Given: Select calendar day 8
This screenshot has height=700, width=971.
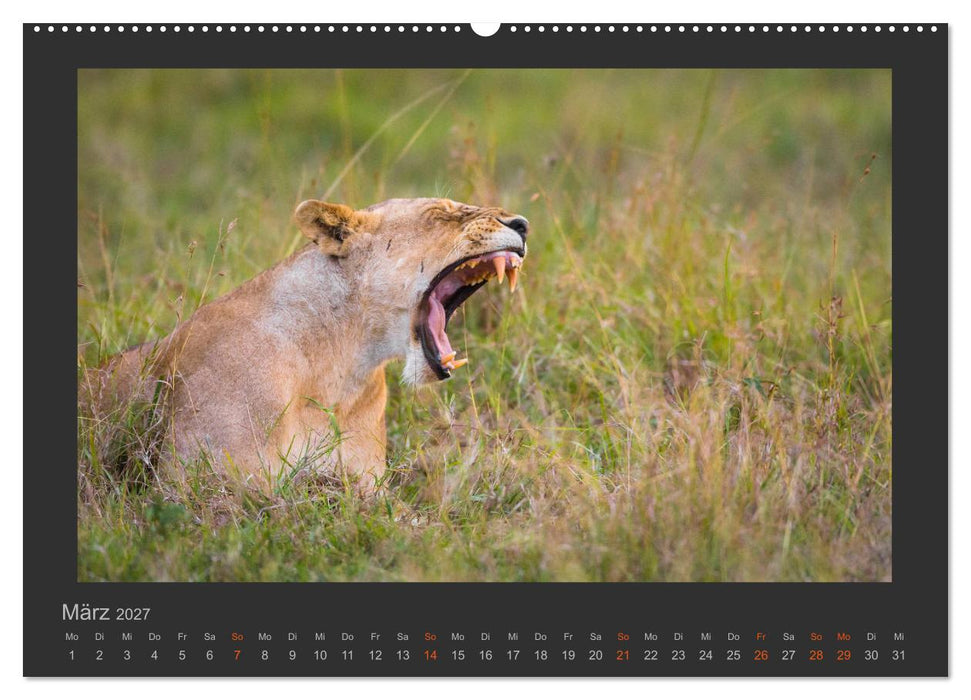Looking at the screenshot, I should [264, 655].
